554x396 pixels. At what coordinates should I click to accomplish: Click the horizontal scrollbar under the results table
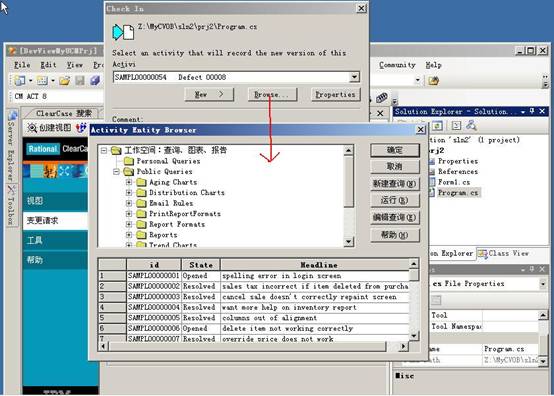tap(253, 347)
